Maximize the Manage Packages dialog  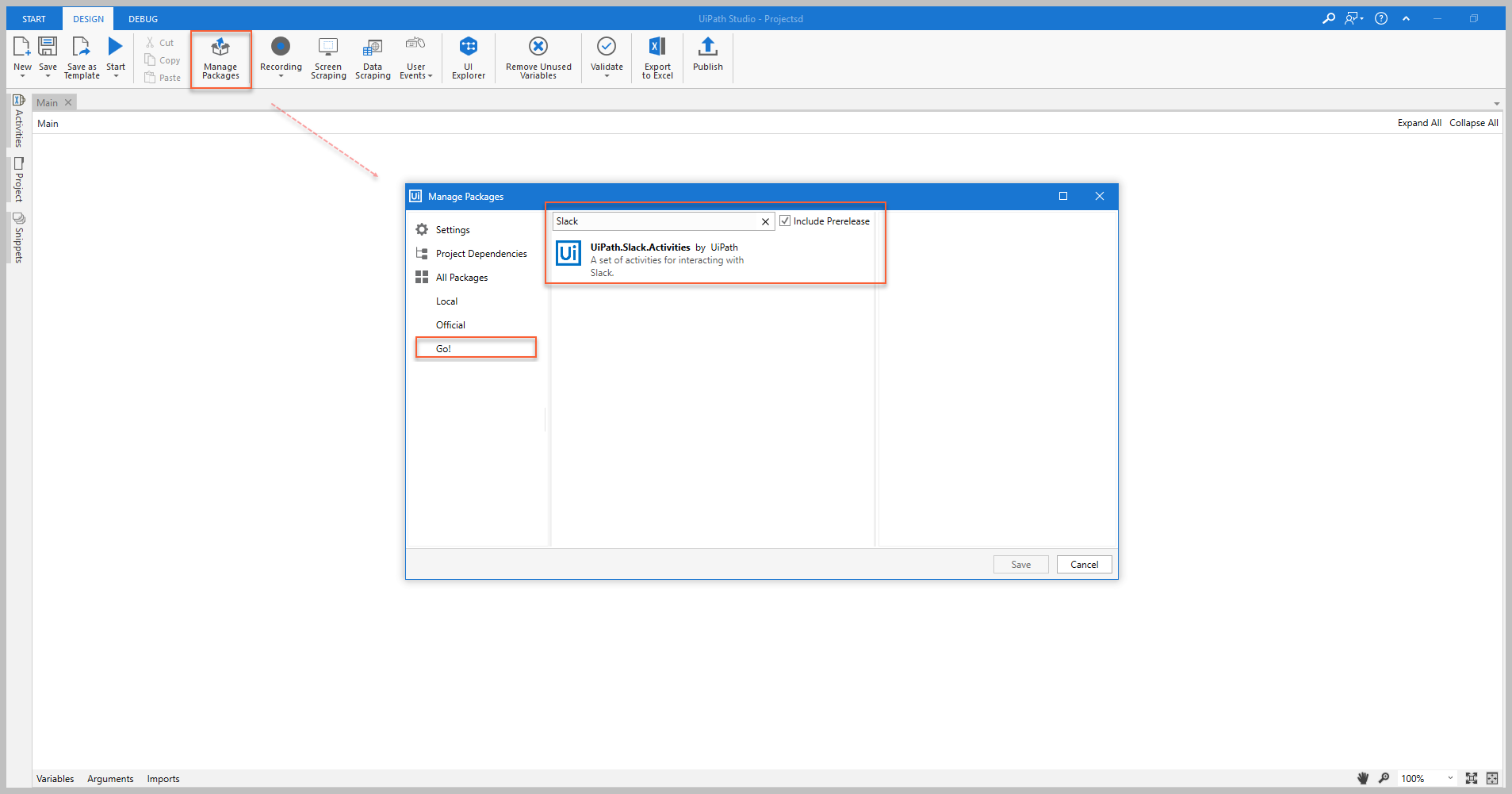(1063, 196)
